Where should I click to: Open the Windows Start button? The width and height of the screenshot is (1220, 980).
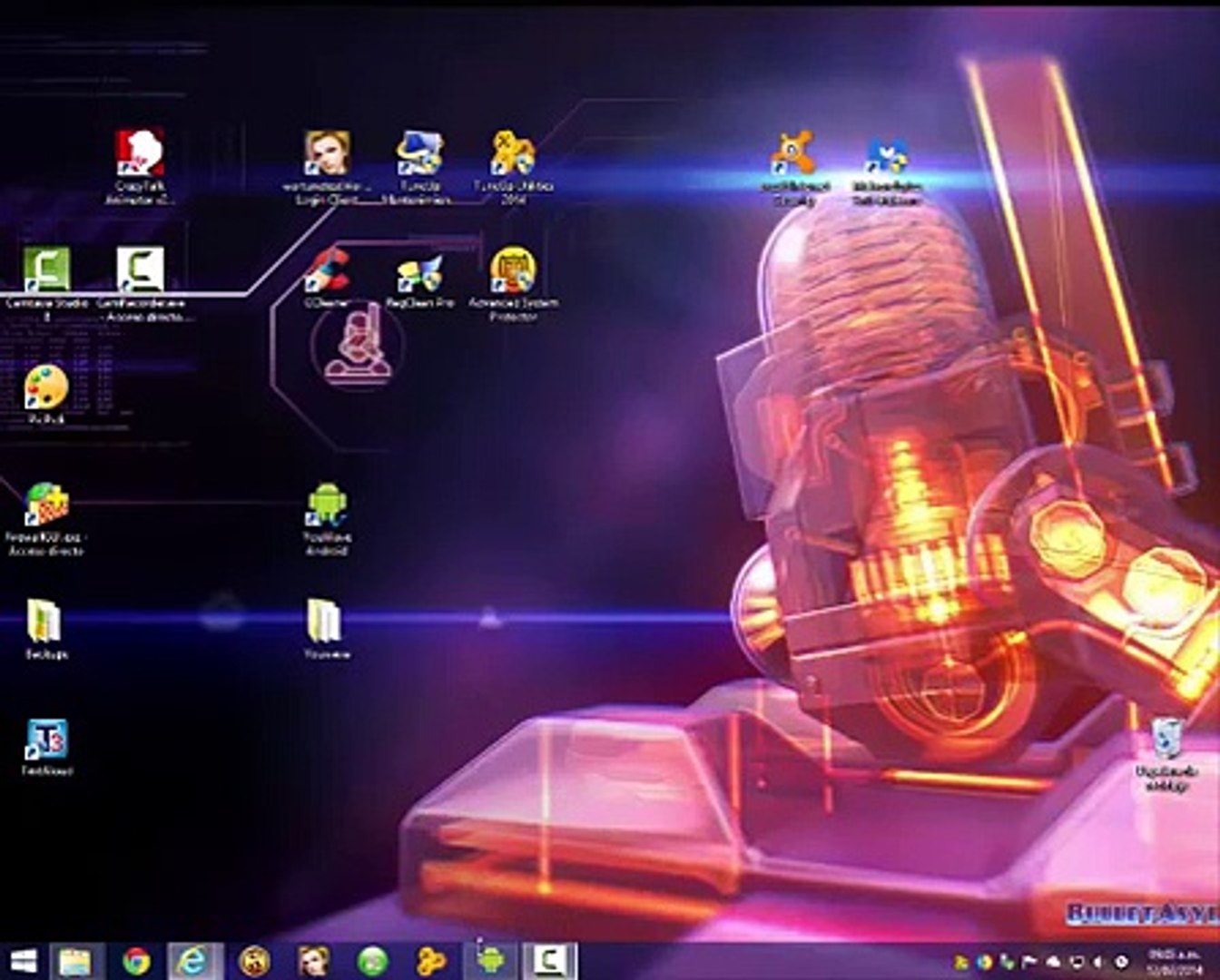coord(24,961)
